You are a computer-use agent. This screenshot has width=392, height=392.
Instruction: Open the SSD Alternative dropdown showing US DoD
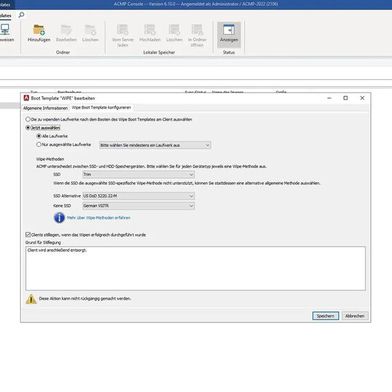click(x=138, y=196)
